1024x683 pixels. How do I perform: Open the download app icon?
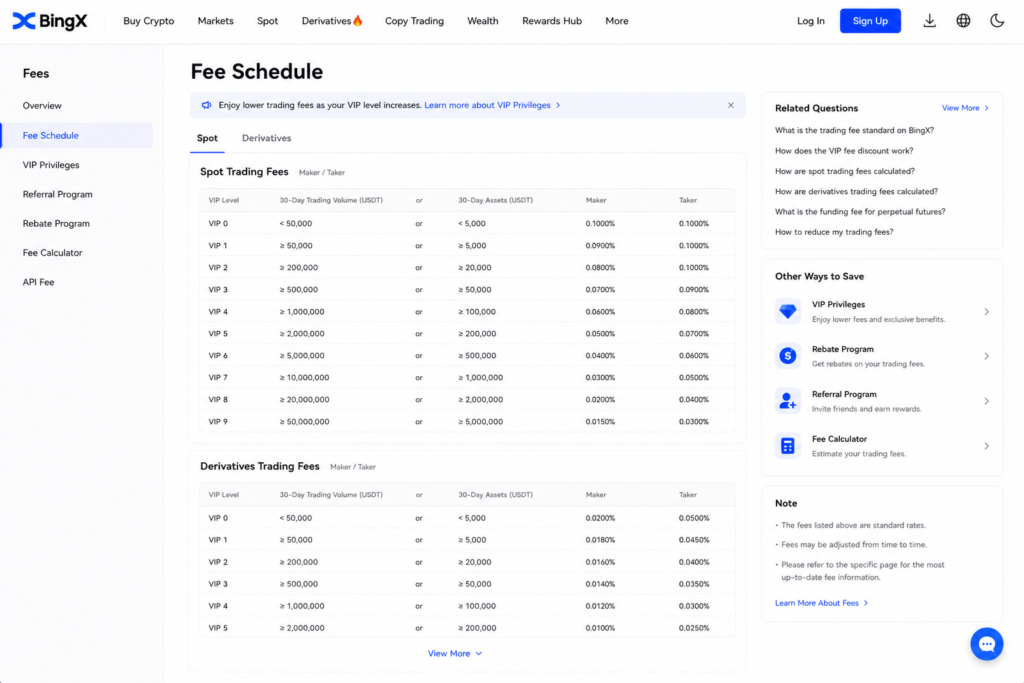[x=929, y=21]
